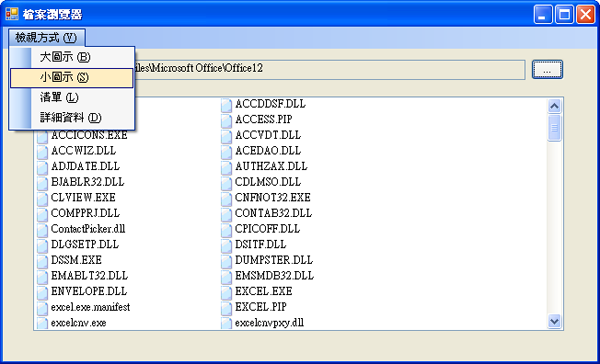Select the ACCESS.PIP file name
This screenshot has width=600, height=364.
264,119
